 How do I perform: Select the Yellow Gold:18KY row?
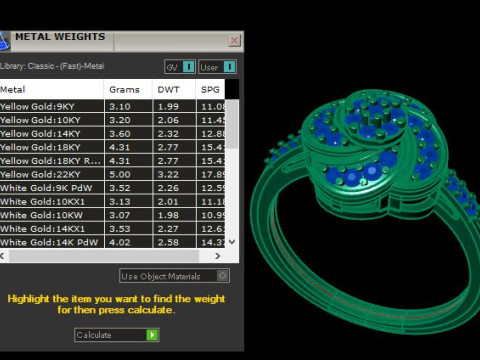pos(112,147)
